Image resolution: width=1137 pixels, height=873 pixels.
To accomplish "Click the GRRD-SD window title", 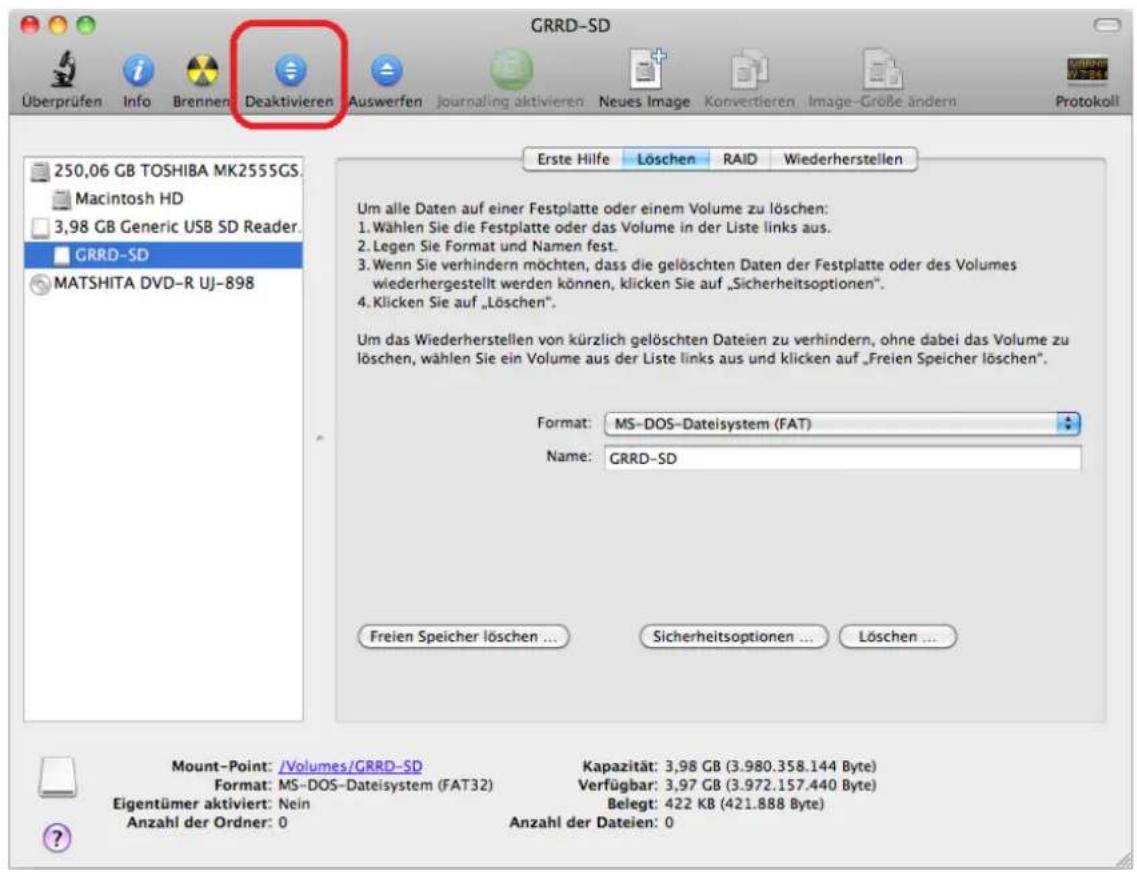I will (x=570, y=25).
